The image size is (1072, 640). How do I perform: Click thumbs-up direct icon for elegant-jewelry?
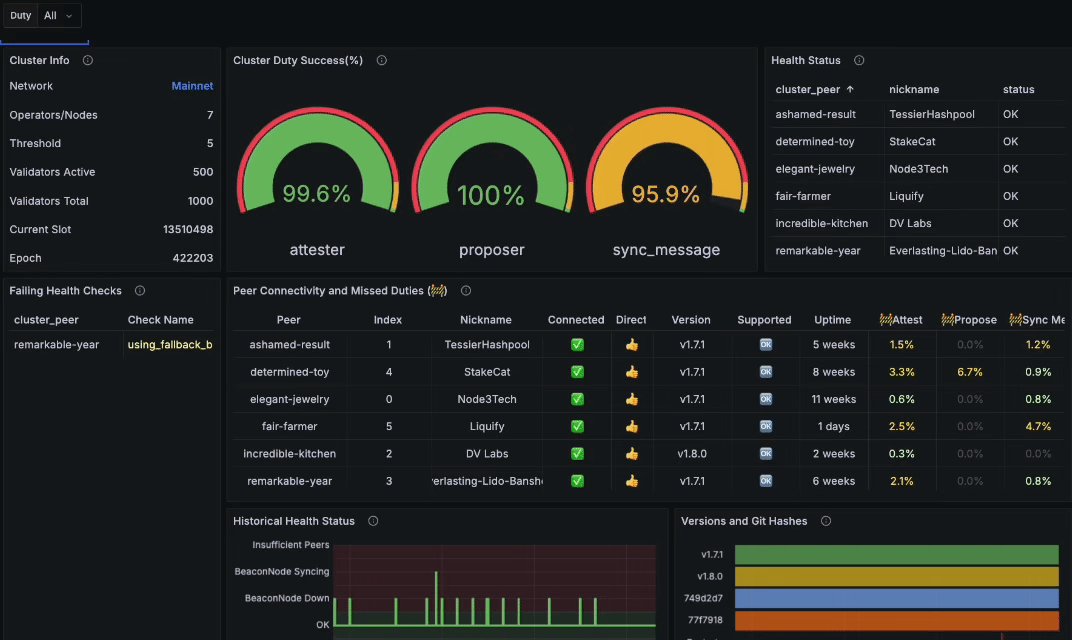coord(632,399)
